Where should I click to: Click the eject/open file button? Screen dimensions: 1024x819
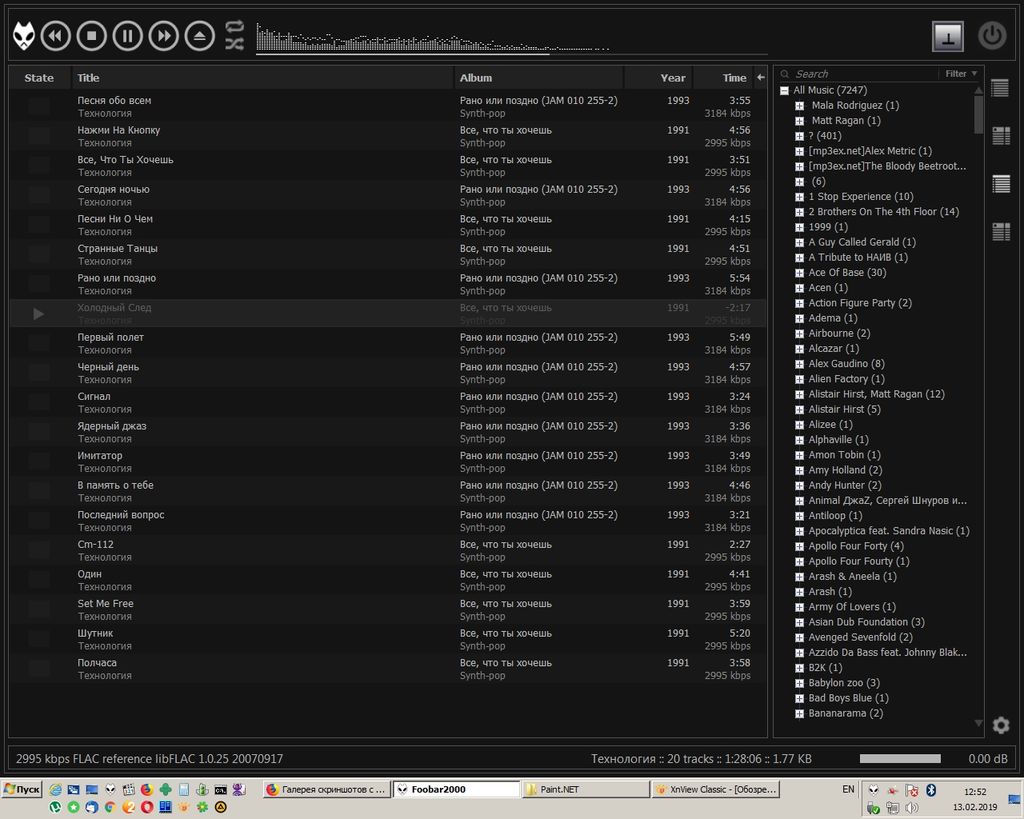[x=200, y=37]
